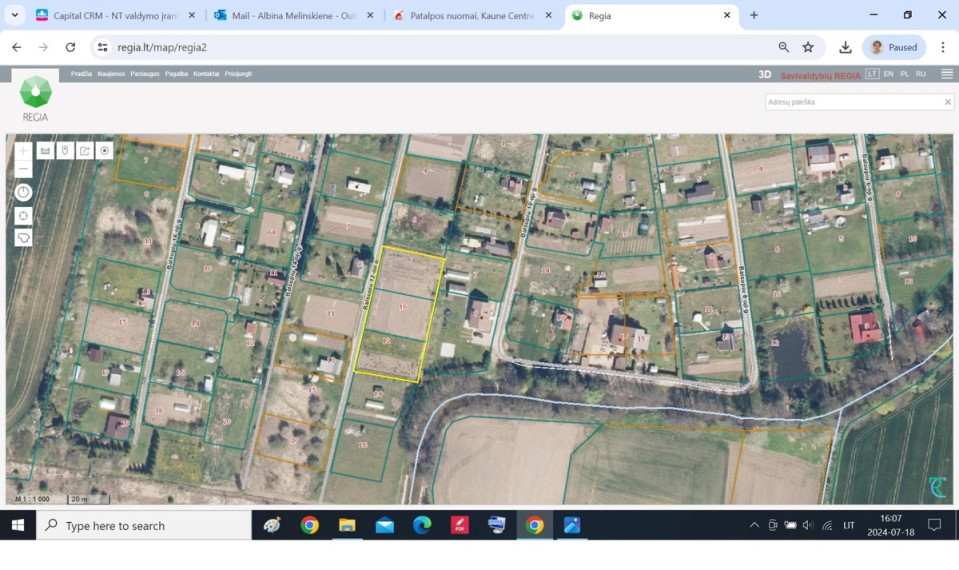Open Naujienos menu item
959x570 pixels.
click(x=111, y=74)
